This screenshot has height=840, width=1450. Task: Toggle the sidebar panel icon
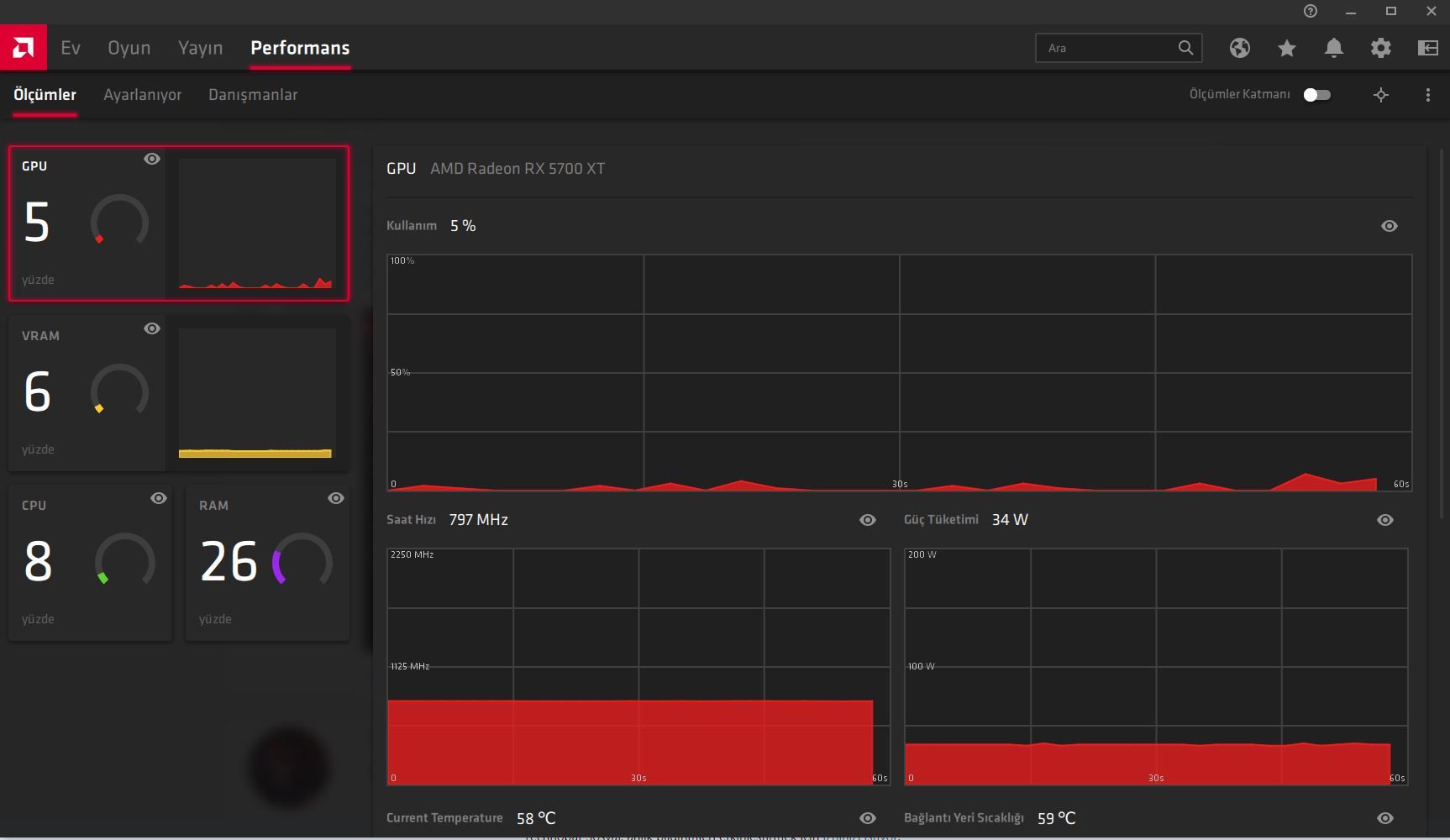[1428, 48]
